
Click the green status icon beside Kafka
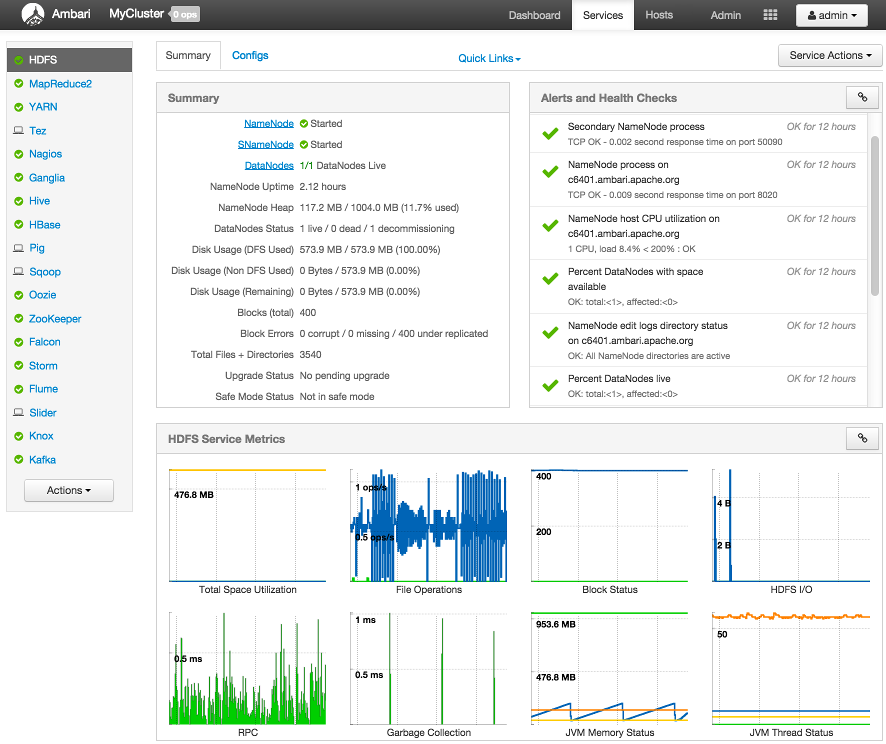pos(19,459)
